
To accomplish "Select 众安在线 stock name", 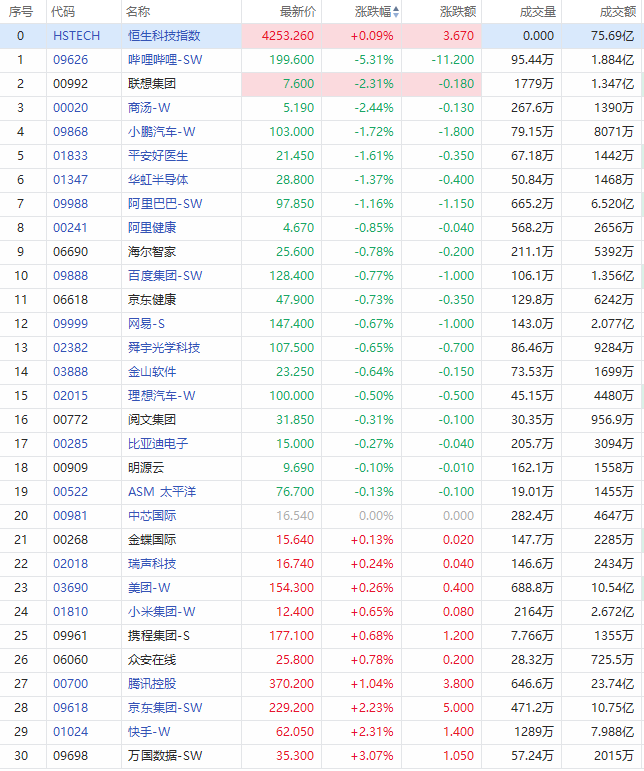I will coord(152,660).
